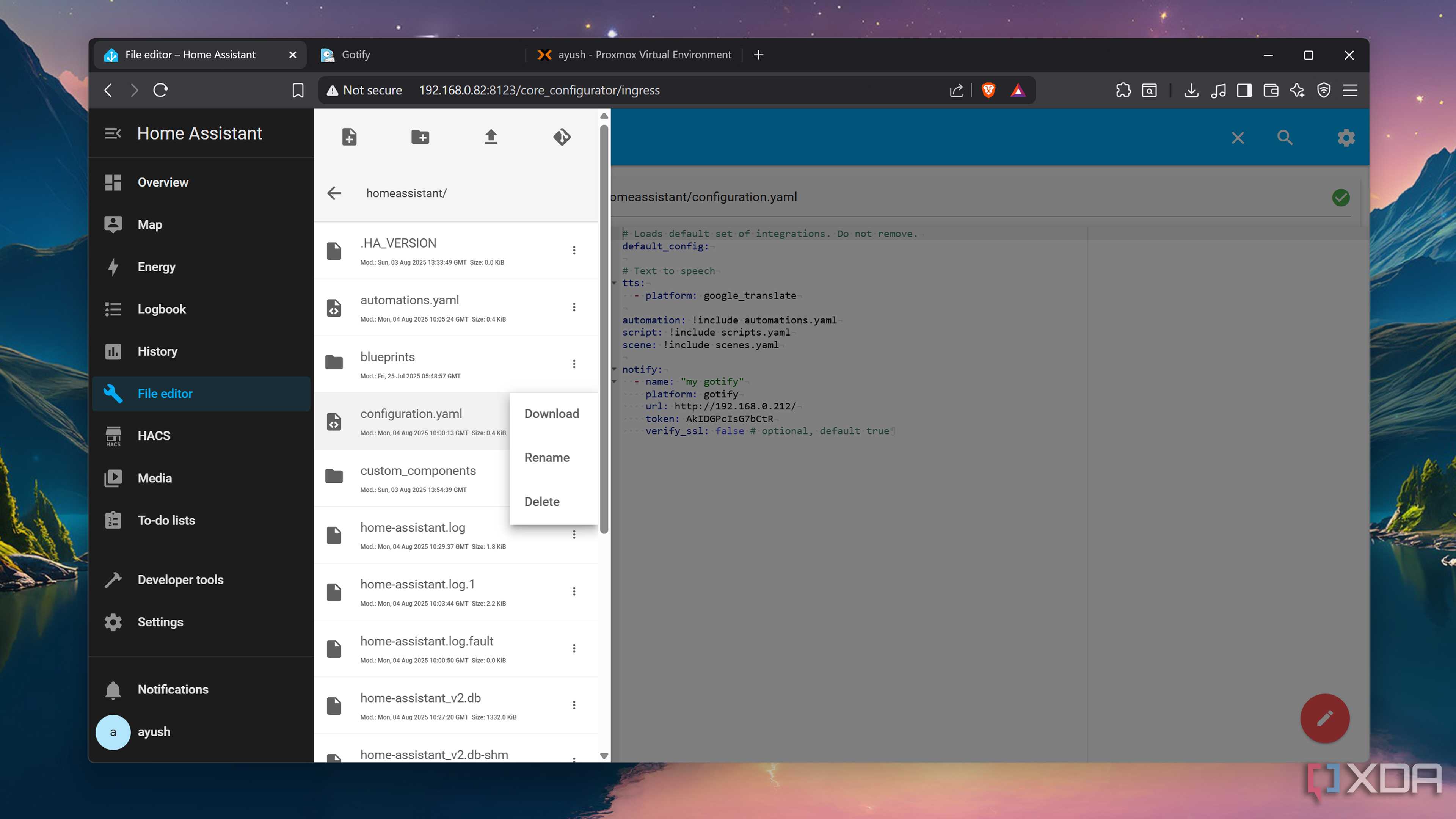This screenshot has width=1456, height=819.
Task: Open Notifications panel
Action: coord(201,690)
